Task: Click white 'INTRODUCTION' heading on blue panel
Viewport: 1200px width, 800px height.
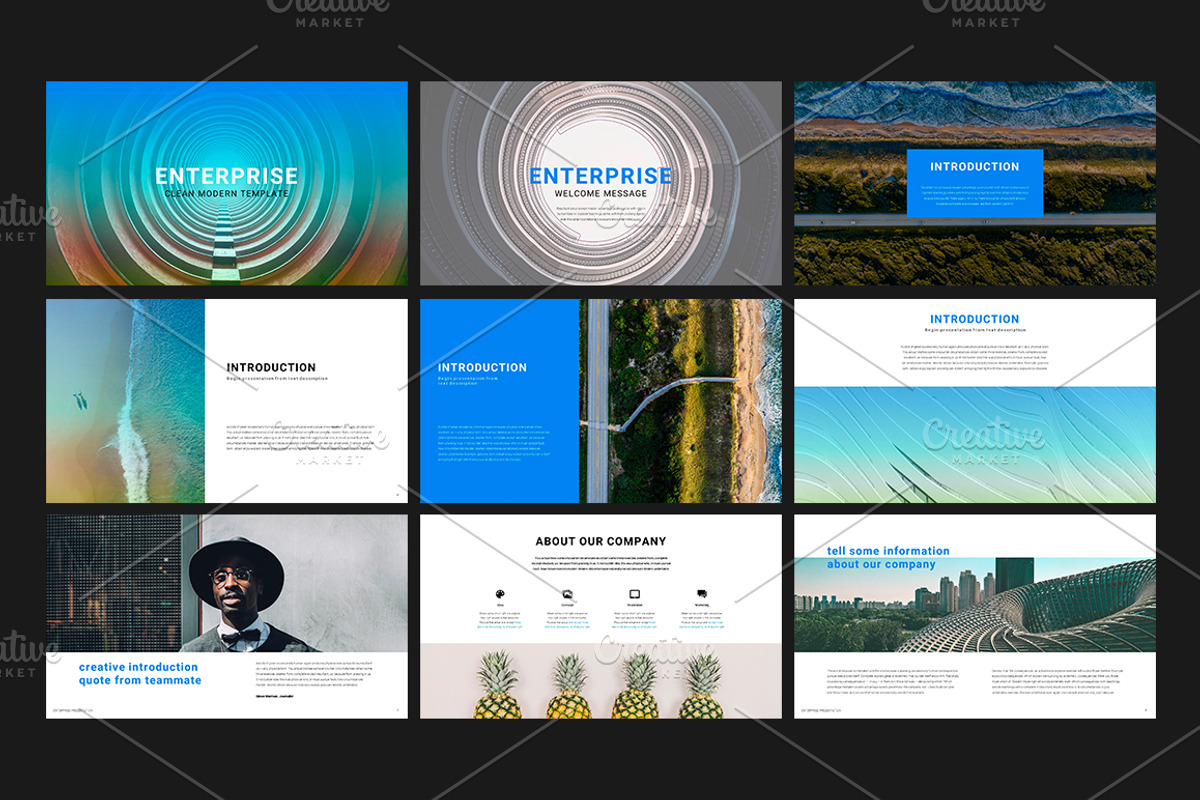Action: tap(482, 367)
